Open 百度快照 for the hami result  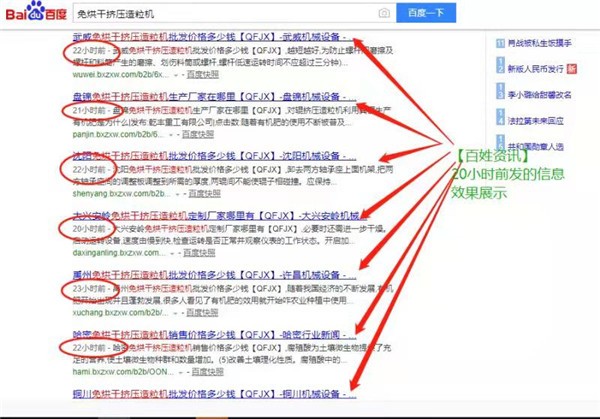(x=210, y=370)
